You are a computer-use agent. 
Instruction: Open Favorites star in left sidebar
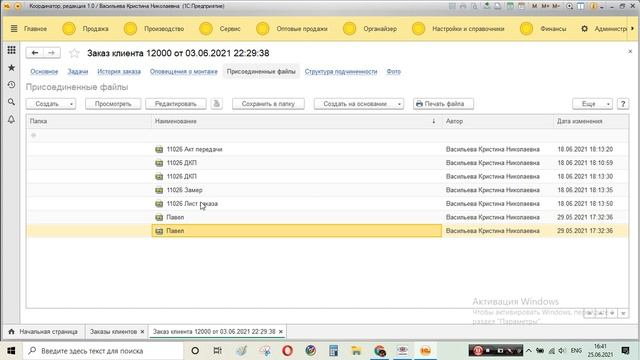11,68
